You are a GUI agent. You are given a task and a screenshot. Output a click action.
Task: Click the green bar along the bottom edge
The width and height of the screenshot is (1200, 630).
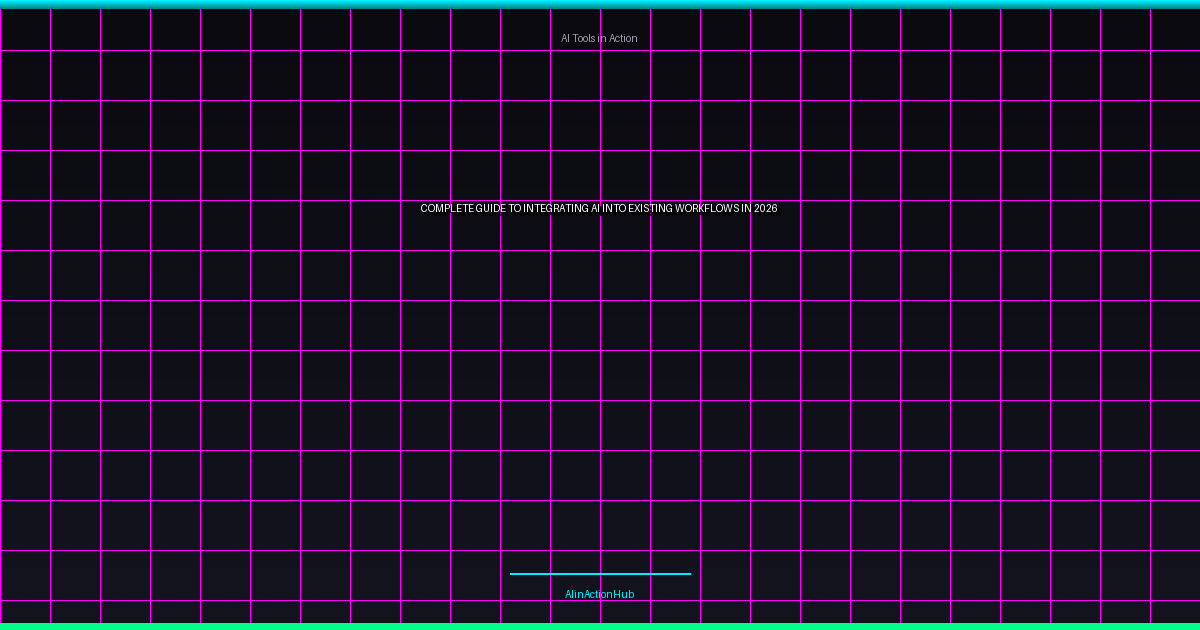tap(600, 626)
